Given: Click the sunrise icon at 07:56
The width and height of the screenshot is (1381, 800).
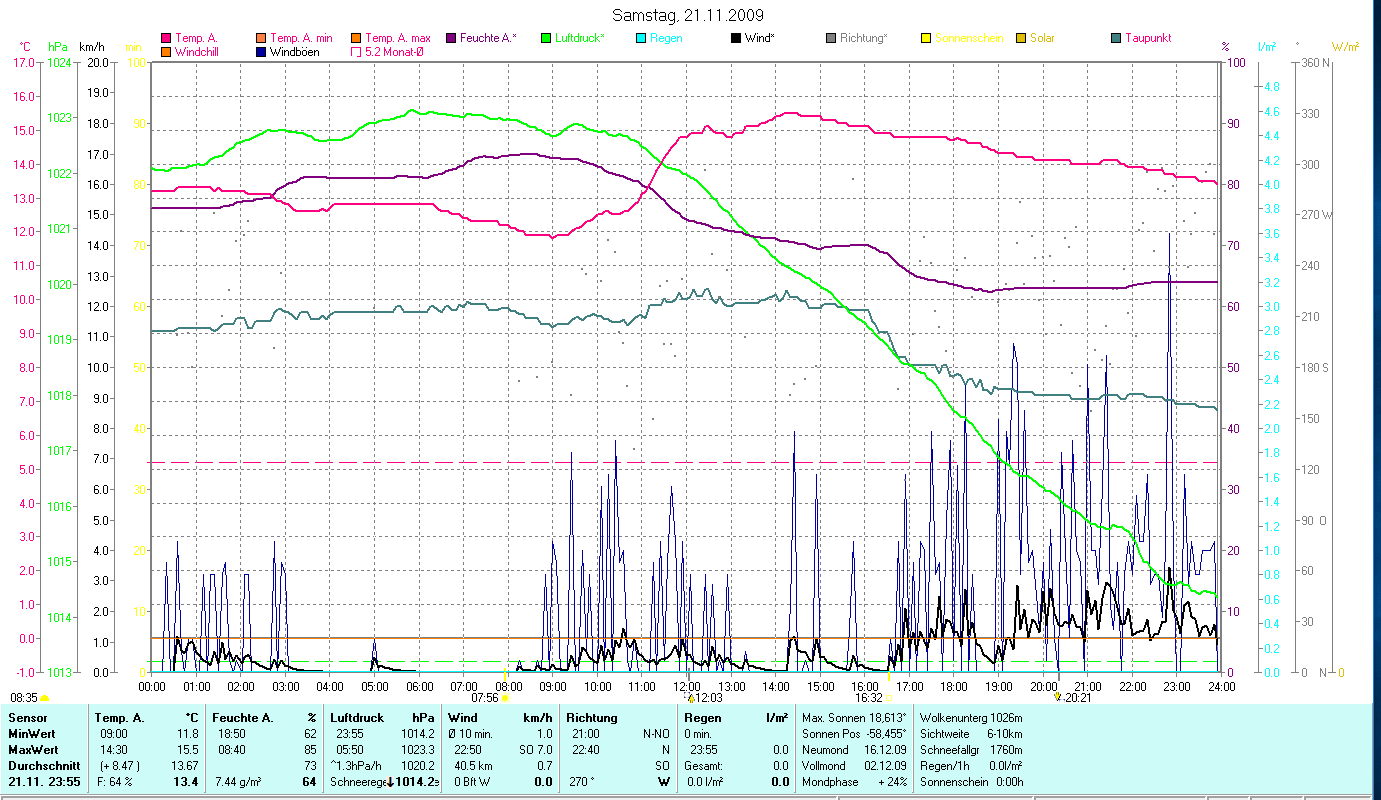Looking at the screenshot, I should 504,699.
